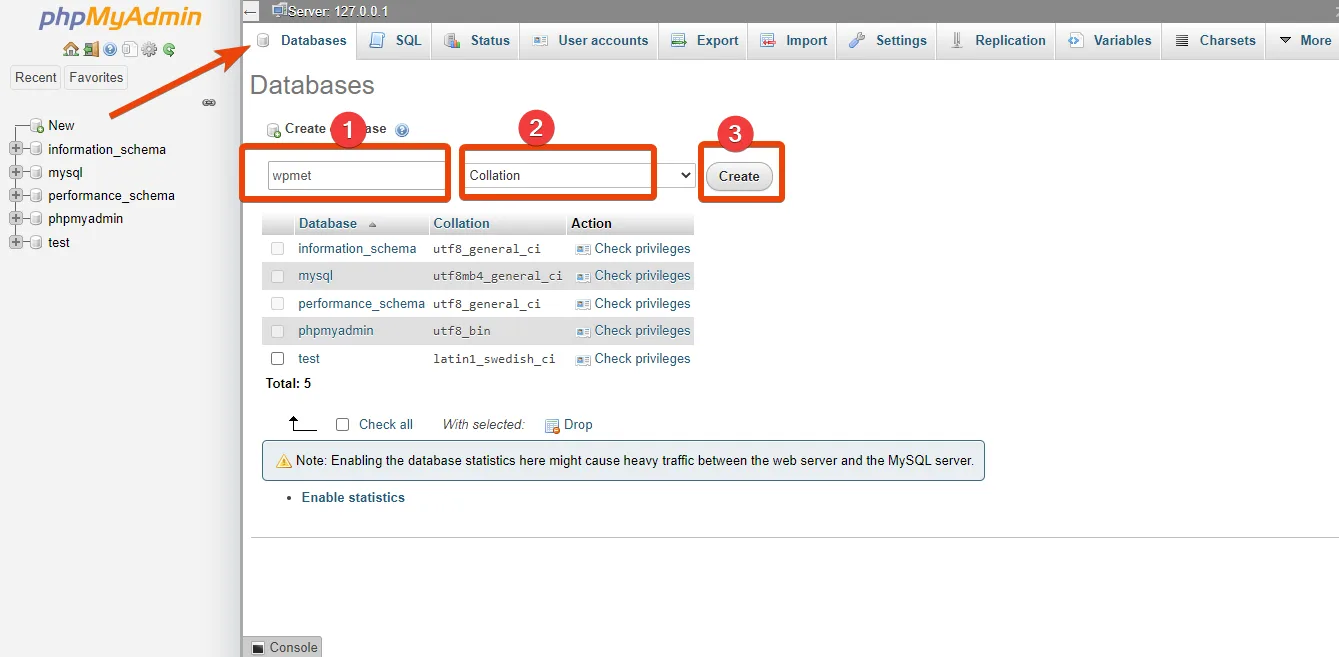Expand performance_schema node plus button

[15, 196]
